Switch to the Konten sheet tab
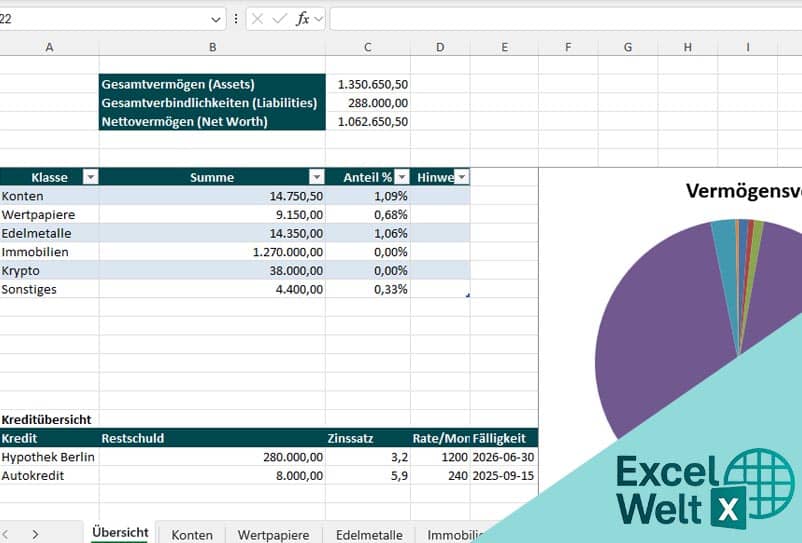Viewport: 802px width, 543px height. [x=192, y=535]
